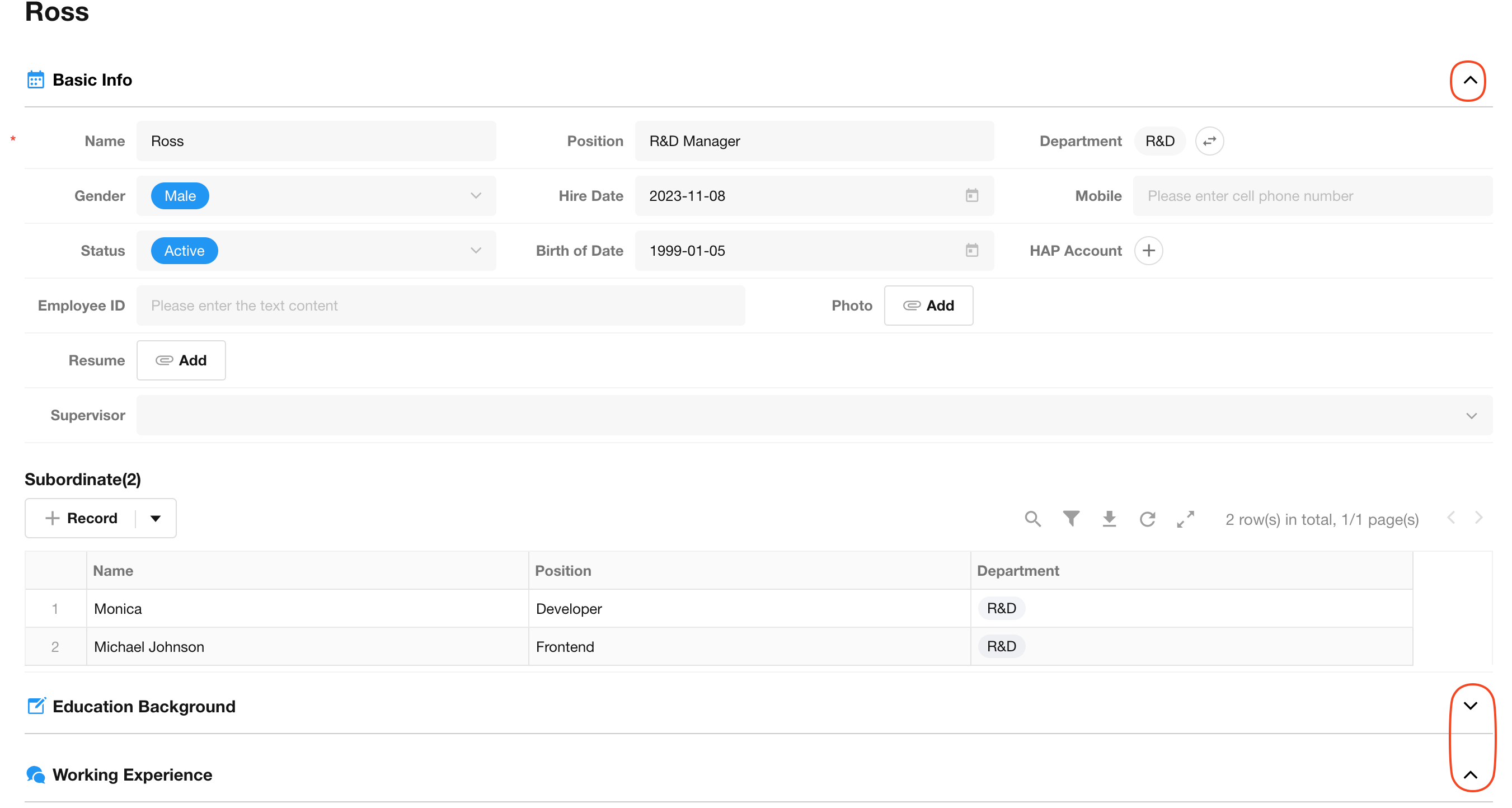Viewport: 1512px width, 808px height.
Task: Open Hire Date calendar picker icon
Action: [971, 195]
